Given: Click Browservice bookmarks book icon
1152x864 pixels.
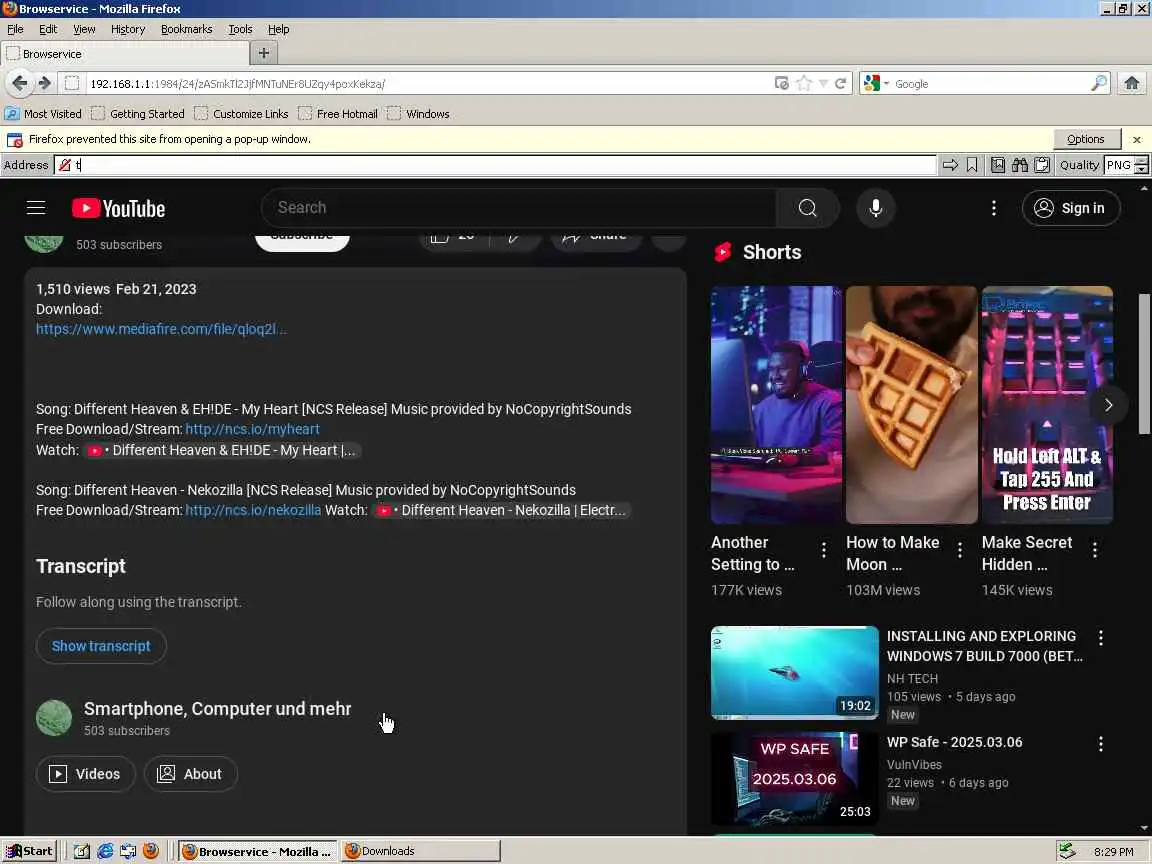Looking at the screenshot, I should tap(998, 165).
